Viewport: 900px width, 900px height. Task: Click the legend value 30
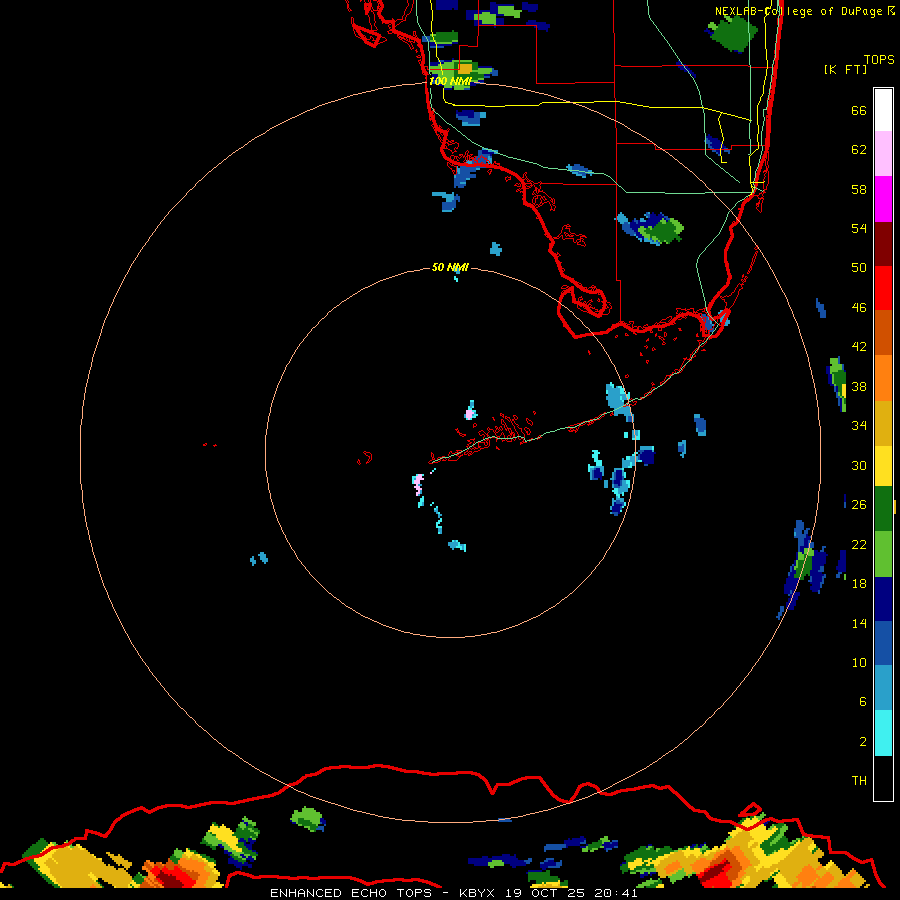[859, 465]
